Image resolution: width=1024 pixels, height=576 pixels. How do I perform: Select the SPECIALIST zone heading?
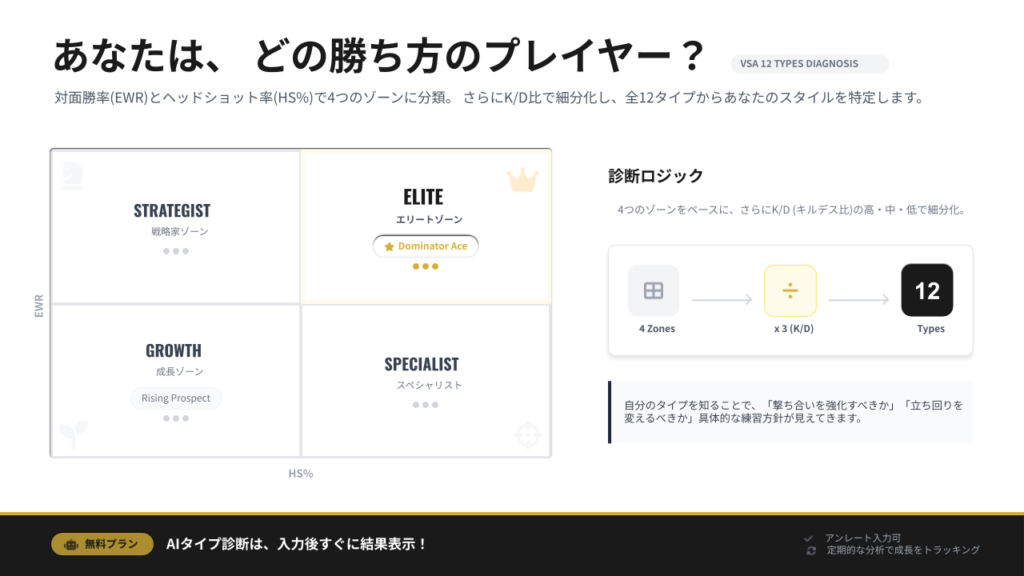(421, 364)
